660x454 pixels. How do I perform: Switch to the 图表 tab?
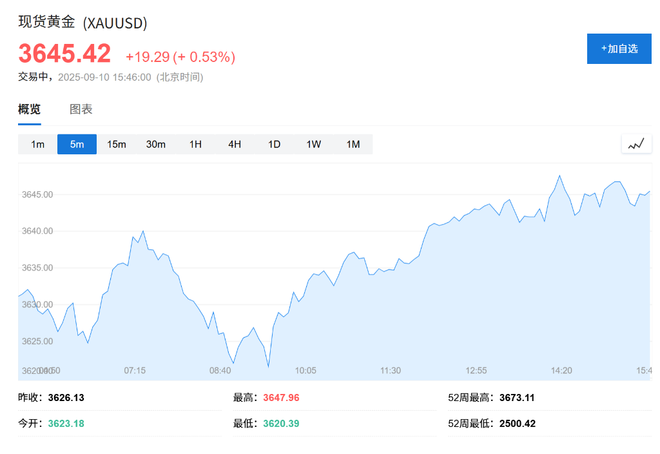pyautogui.click(x=81, y=109)
